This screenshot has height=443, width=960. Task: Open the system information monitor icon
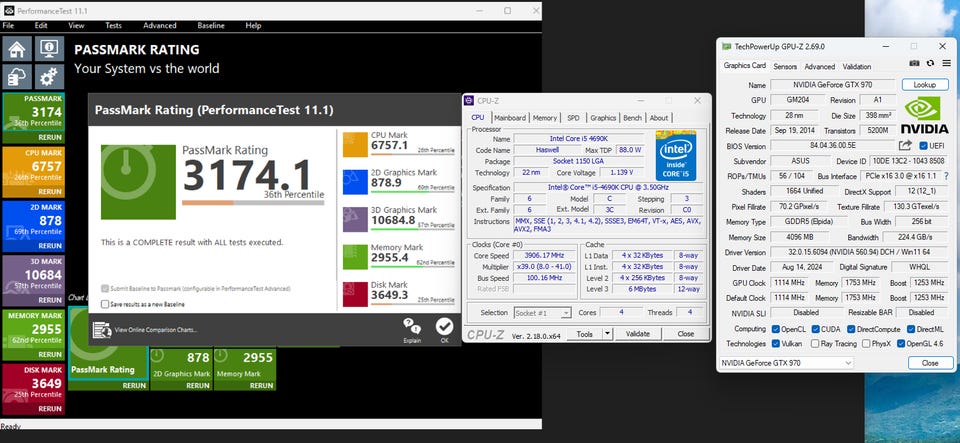[49, 49]
